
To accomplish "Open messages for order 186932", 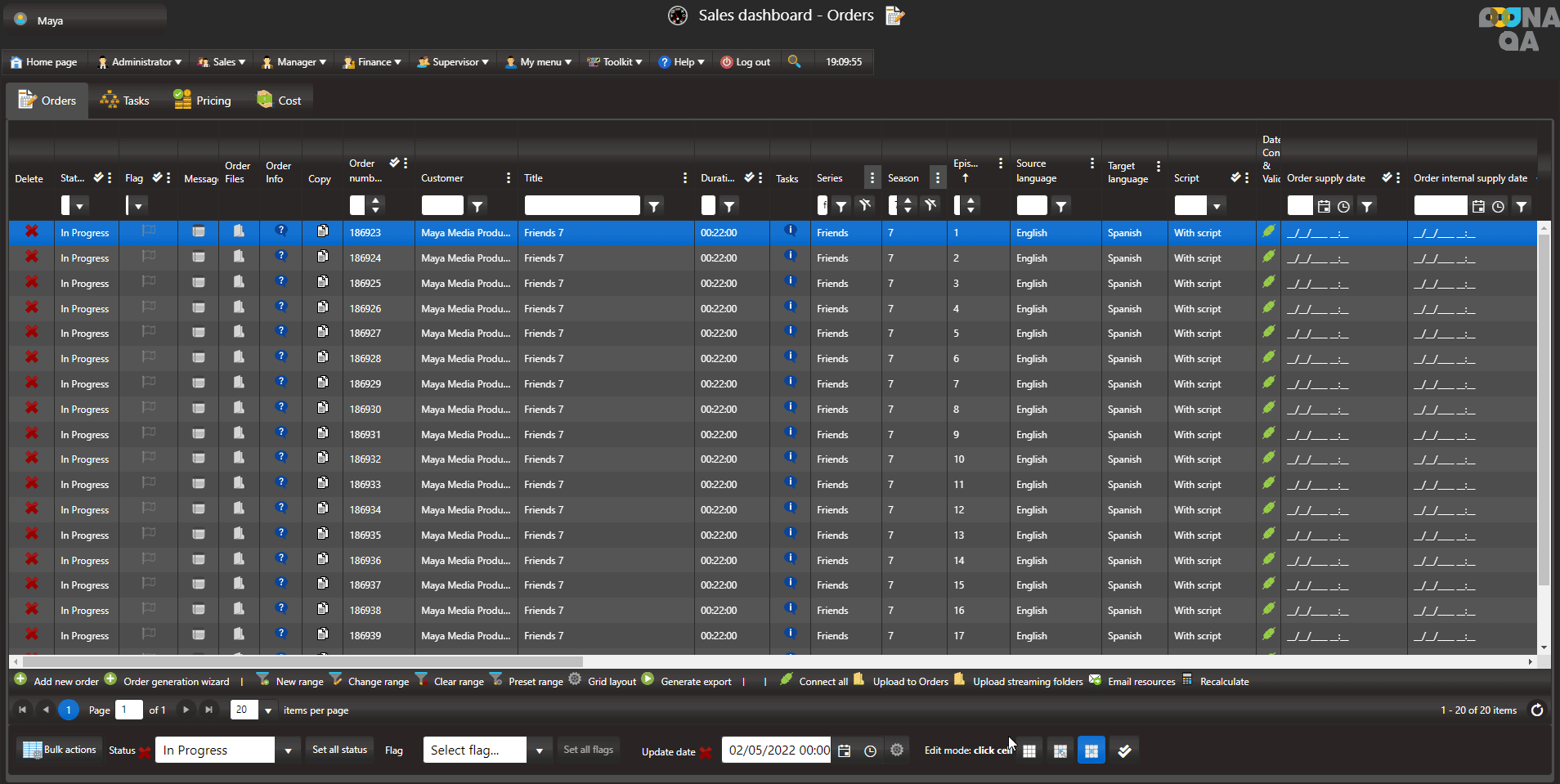I will 198,459.
